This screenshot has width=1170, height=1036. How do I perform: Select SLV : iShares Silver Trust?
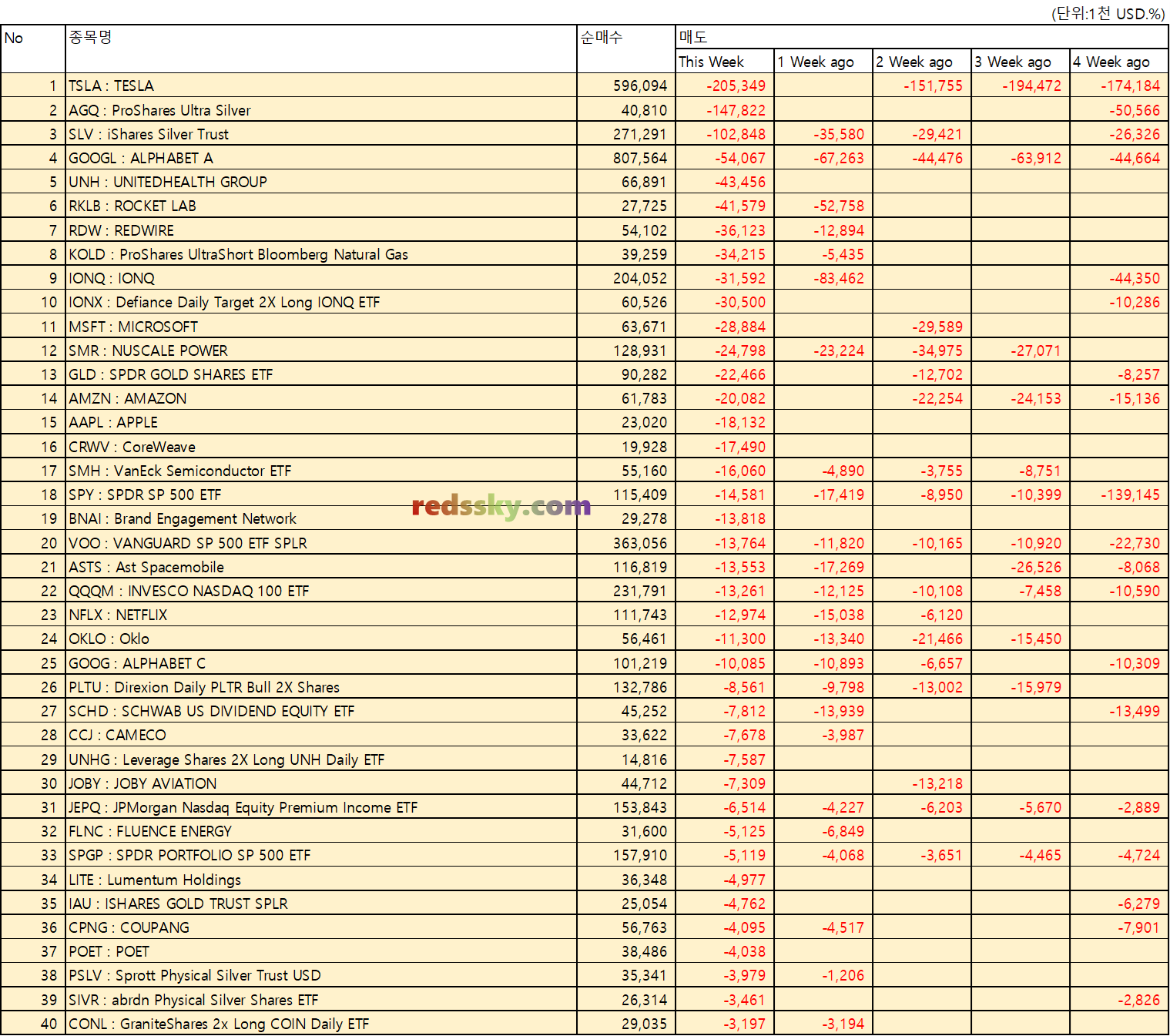(320, 134)
